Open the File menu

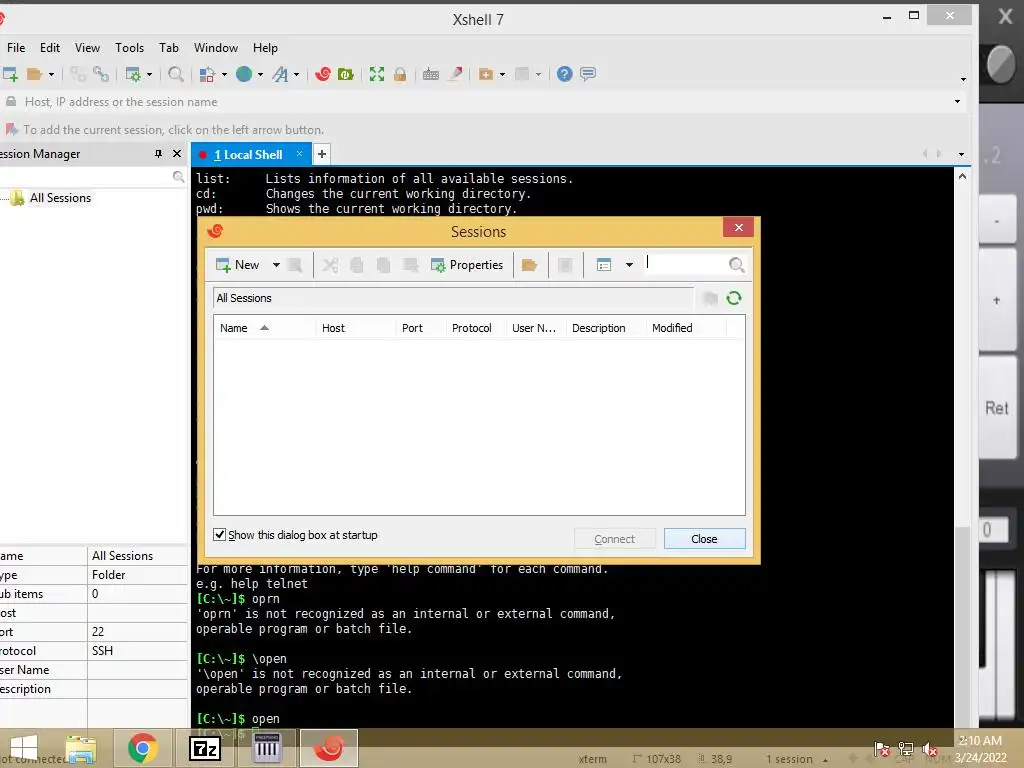pyautogui.click(x=16, y=48)
